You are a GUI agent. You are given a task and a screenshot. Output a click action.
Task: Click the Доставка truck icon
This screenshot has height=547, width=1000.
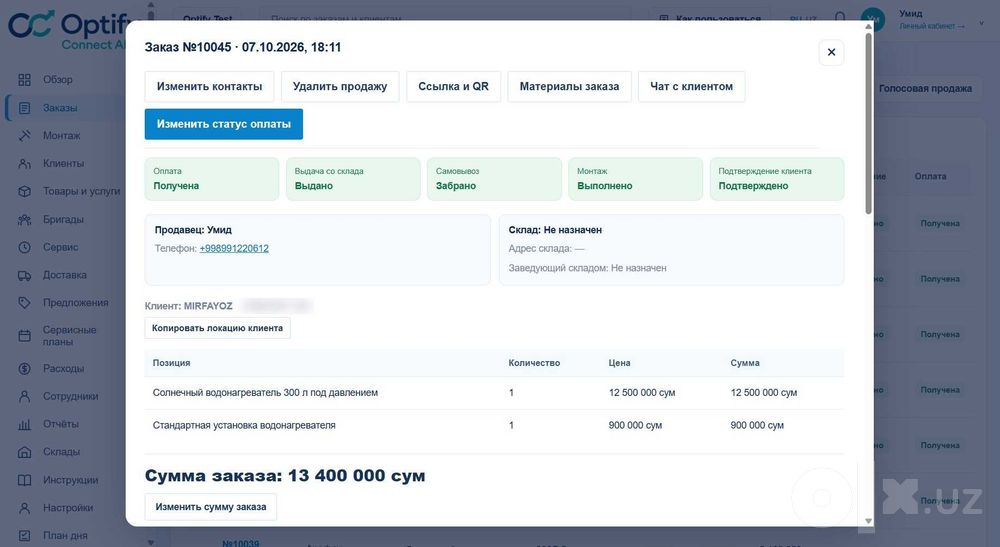pyautogui.click(x=24, y=275)
